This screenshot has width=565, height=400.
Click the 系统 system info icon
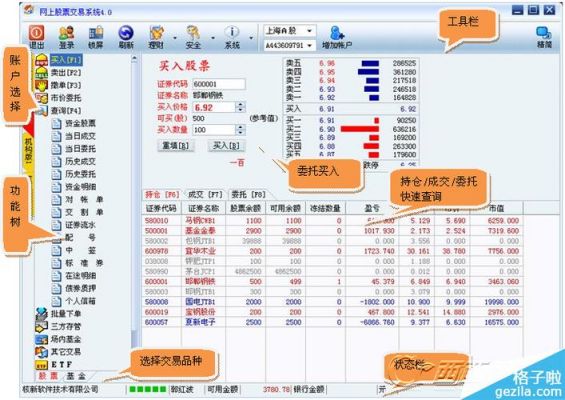(x=232, y=37)
